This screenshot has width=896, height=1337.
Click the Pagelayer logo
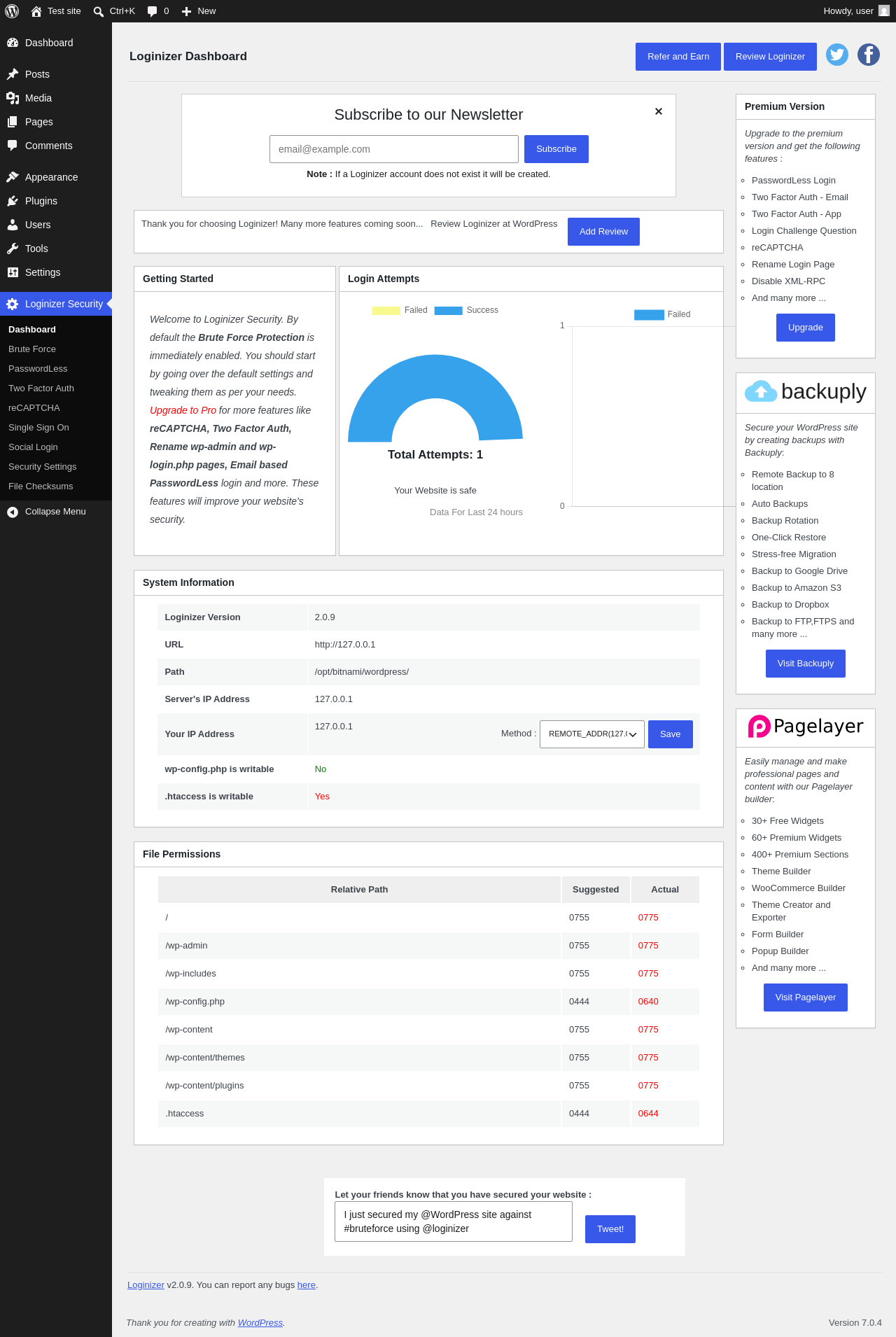point(806,727)
